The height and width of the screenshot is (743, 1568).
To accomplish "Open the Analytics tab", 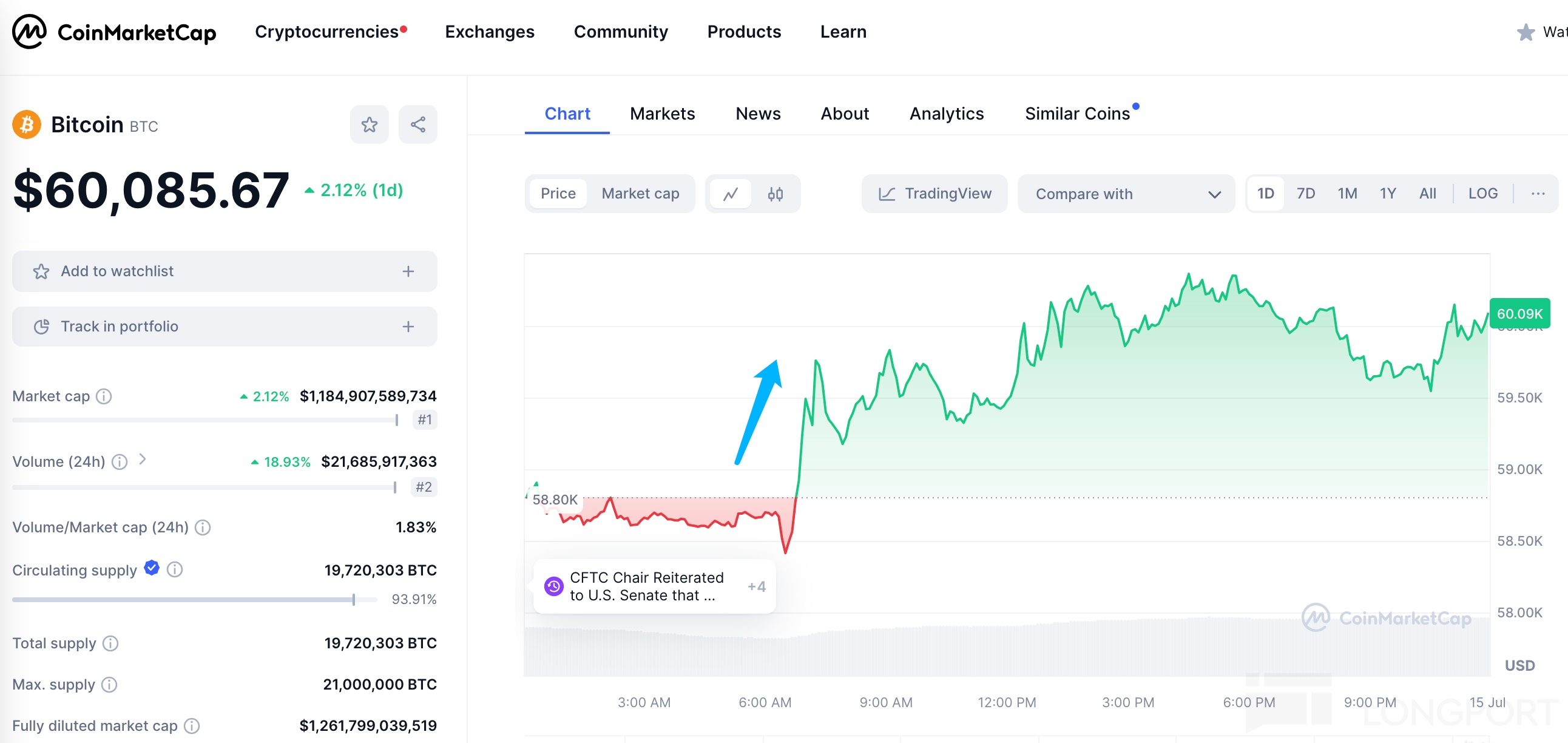I will (947, 114).
